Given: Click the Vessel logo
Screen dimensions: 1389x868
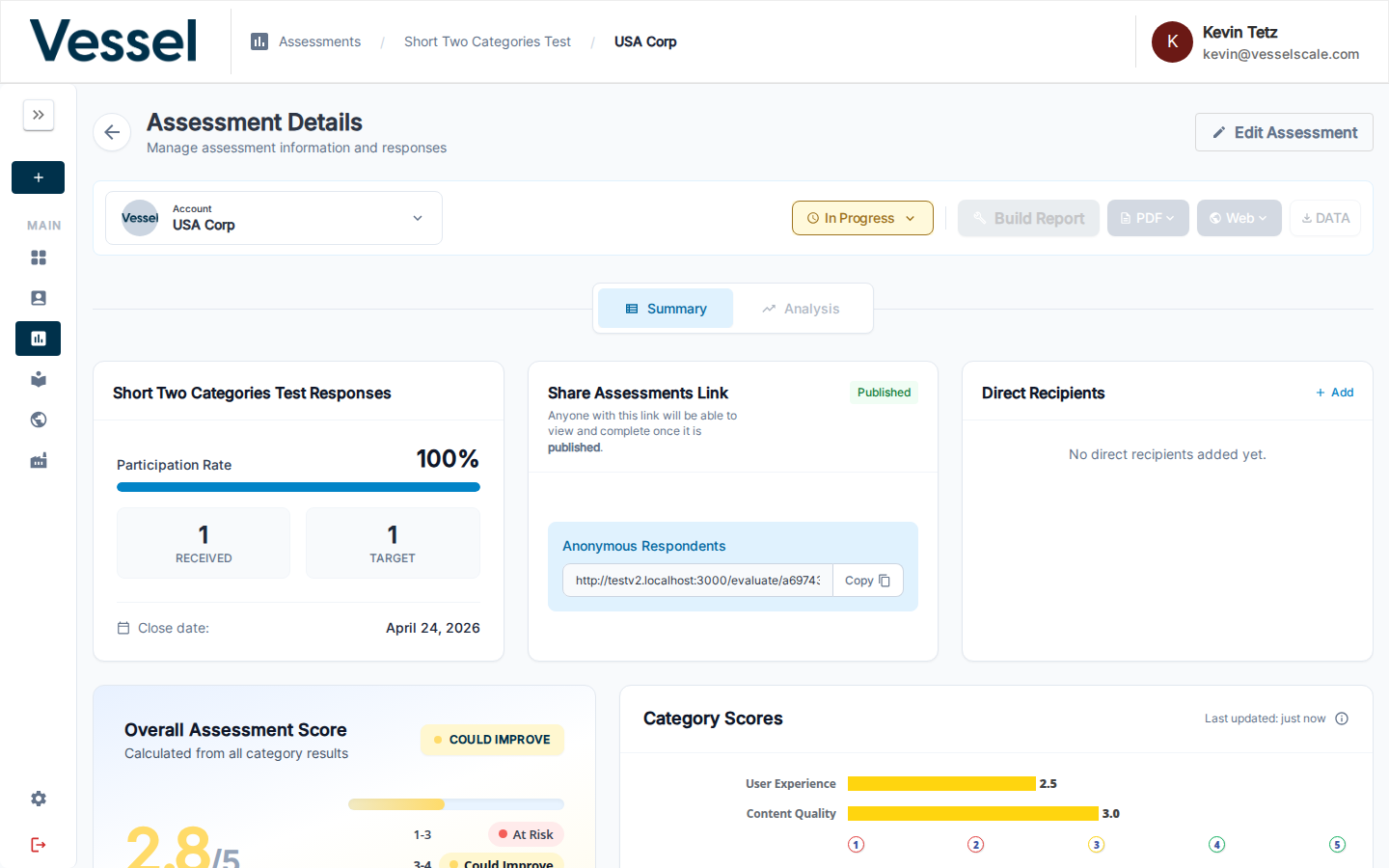Looking at the screenshot, I should coord(113,41).
